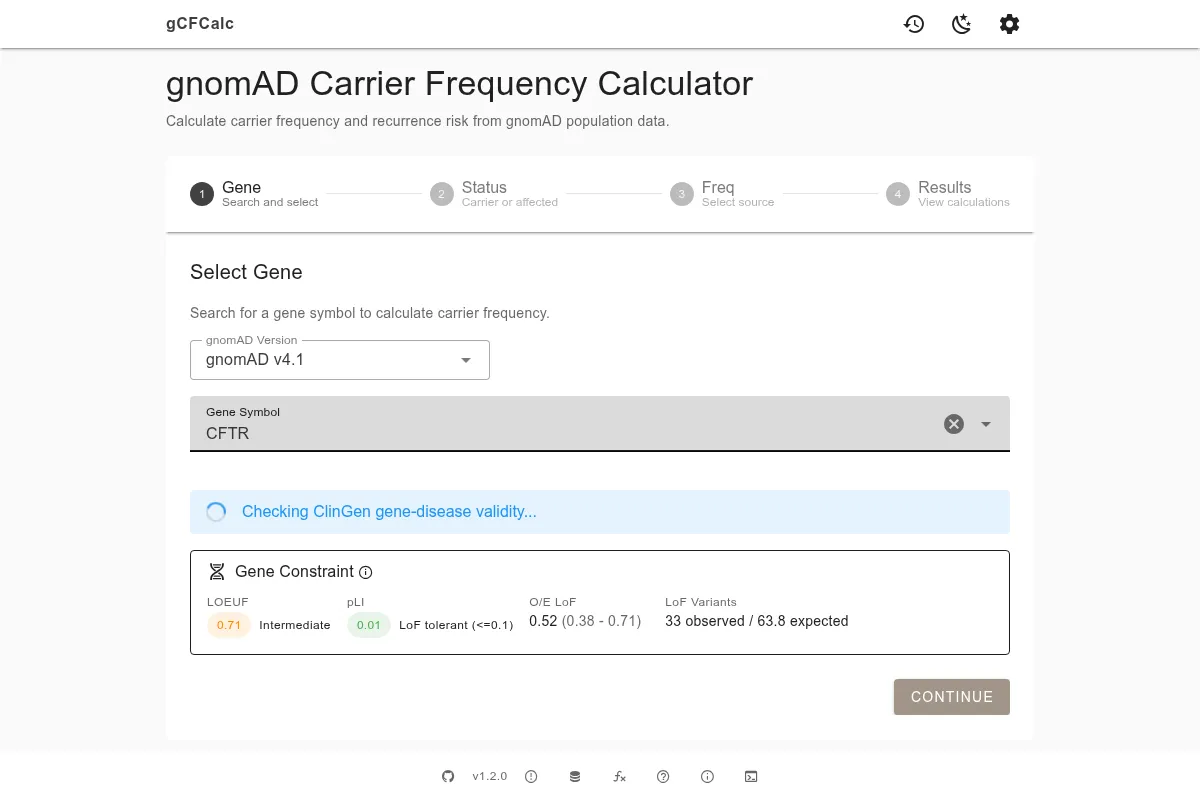Screen dimensions: 1200x800
Task: Open help using the question mark icon
Action: (663, 776)
